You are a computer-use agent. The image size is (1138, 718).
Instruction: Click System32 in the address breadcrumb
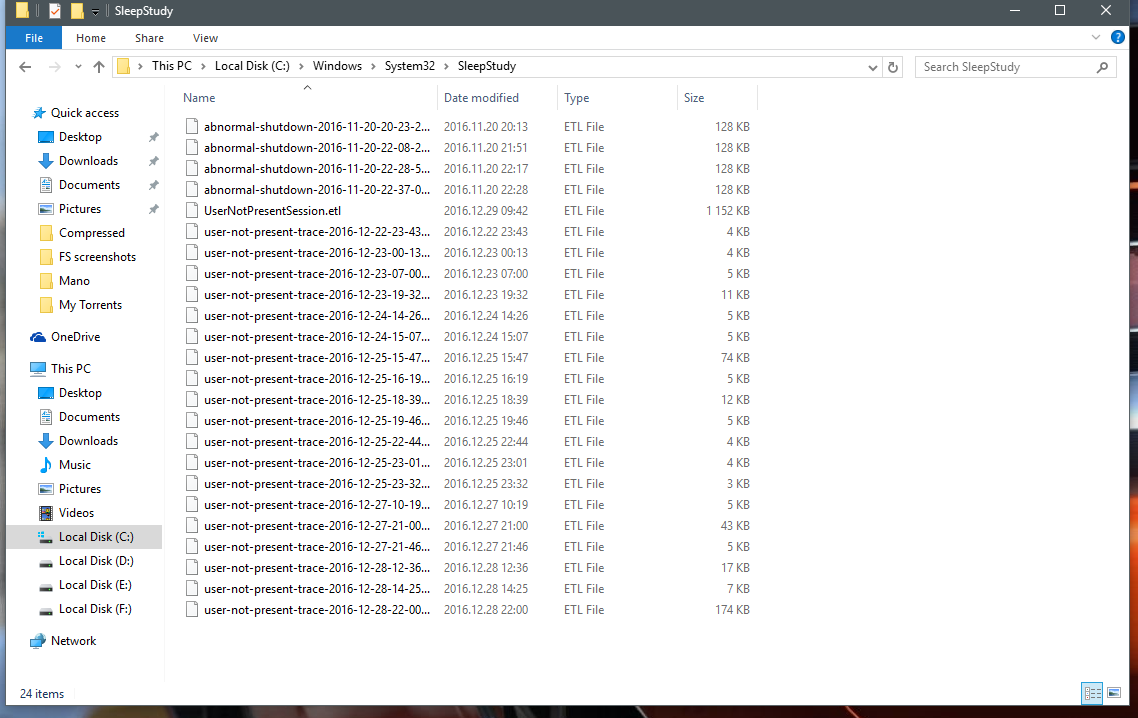click(409, 66)
